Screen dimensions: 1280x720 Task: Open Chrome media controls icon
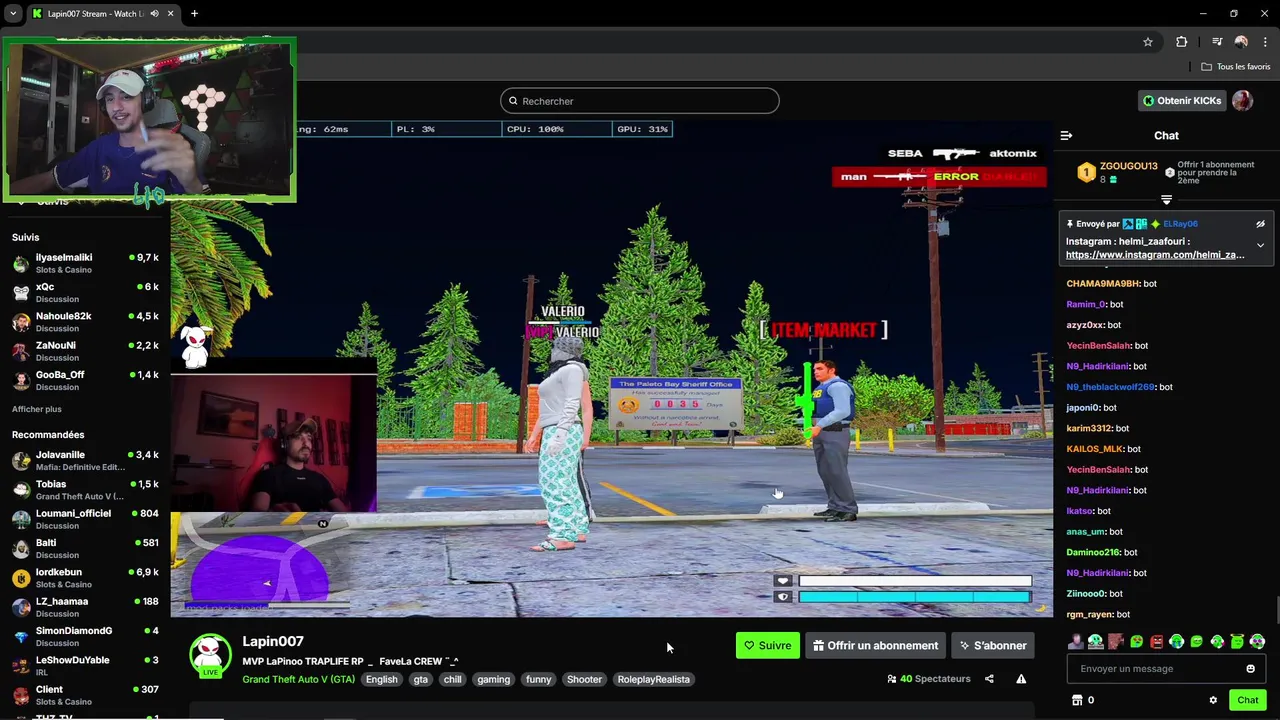pyautogui.click(x=1217, y=42)
